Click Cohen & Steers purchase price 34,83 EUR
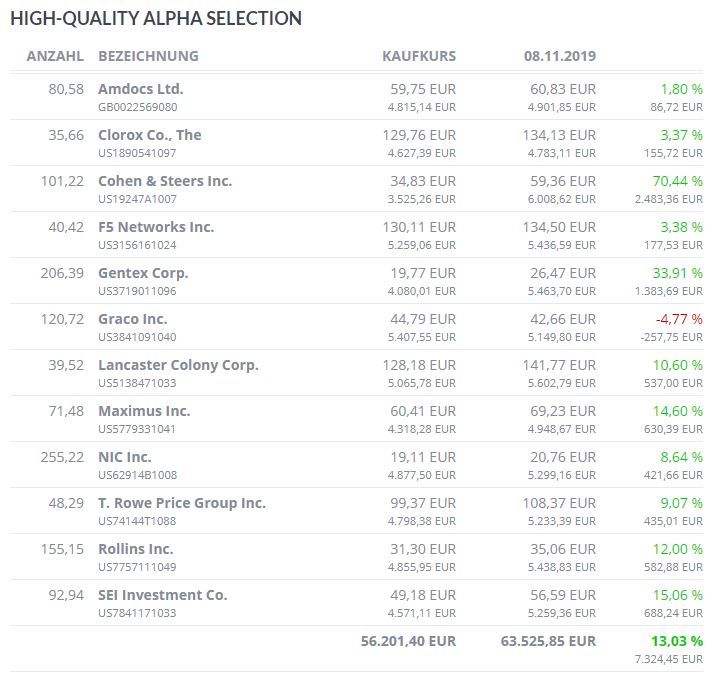The height and width of the screenshot is (677, 713). [x=423, y=181]
